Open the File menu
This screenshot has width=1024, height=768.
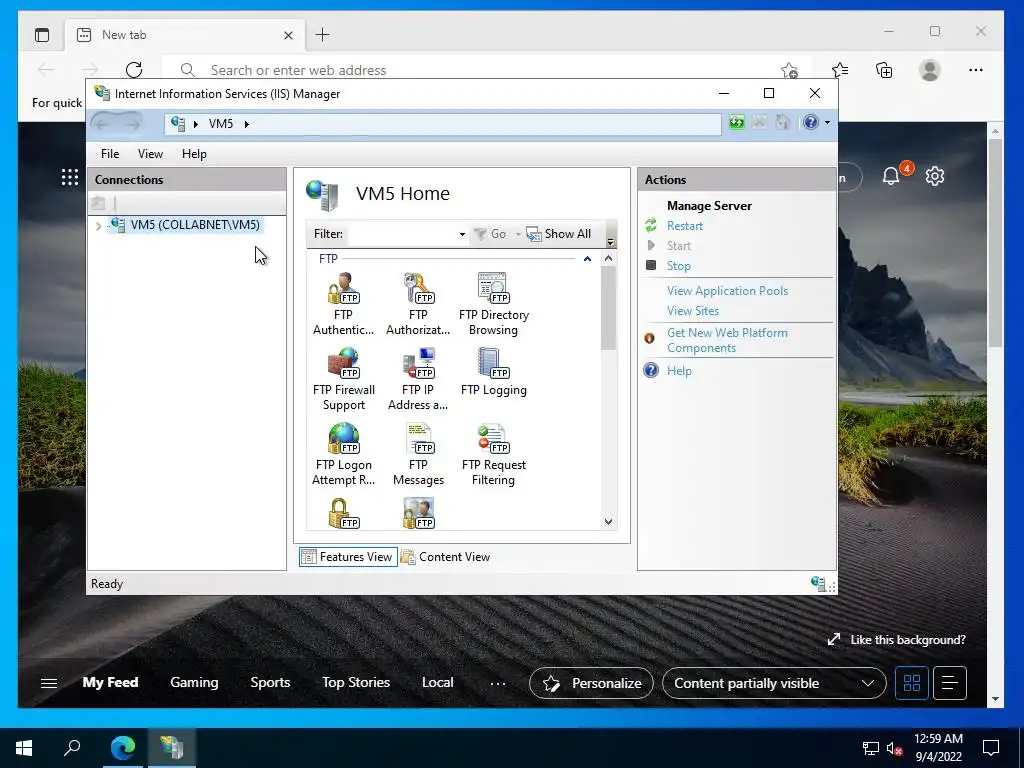point(110,153)
